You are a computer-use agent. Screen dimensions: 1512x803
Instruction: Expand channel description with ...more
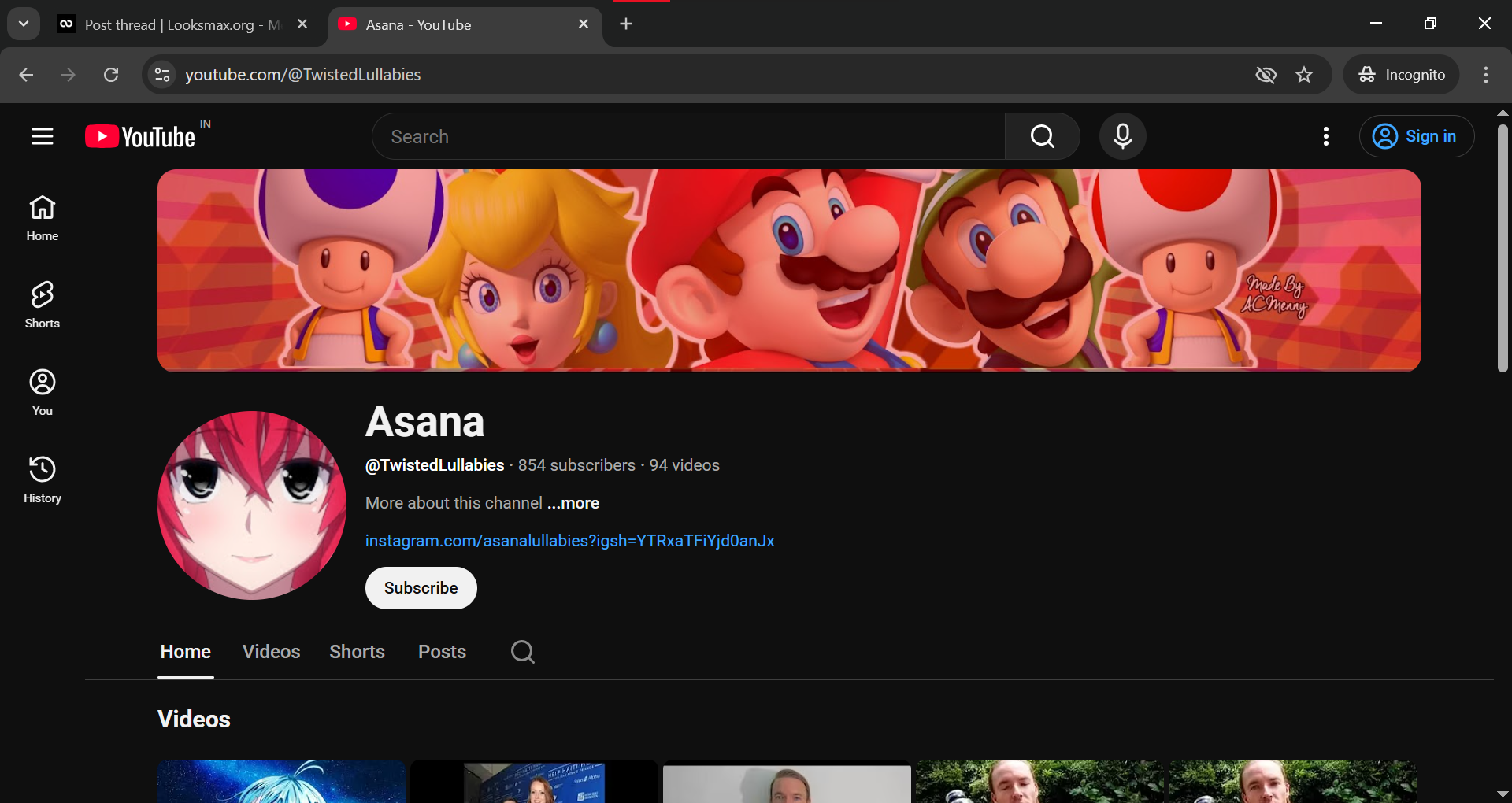[x=573, y=503]
